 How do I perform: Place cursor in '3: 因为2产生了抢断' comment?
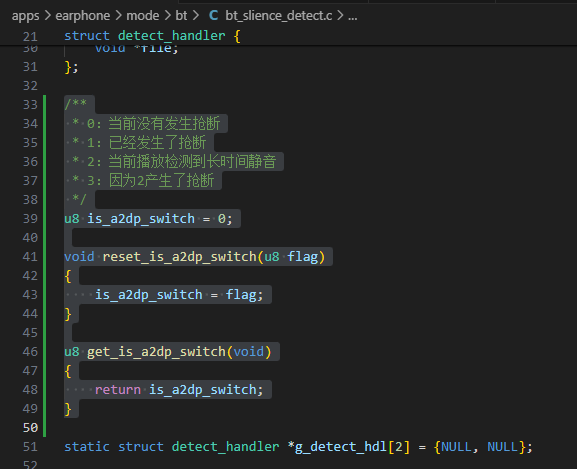(151, 181)
